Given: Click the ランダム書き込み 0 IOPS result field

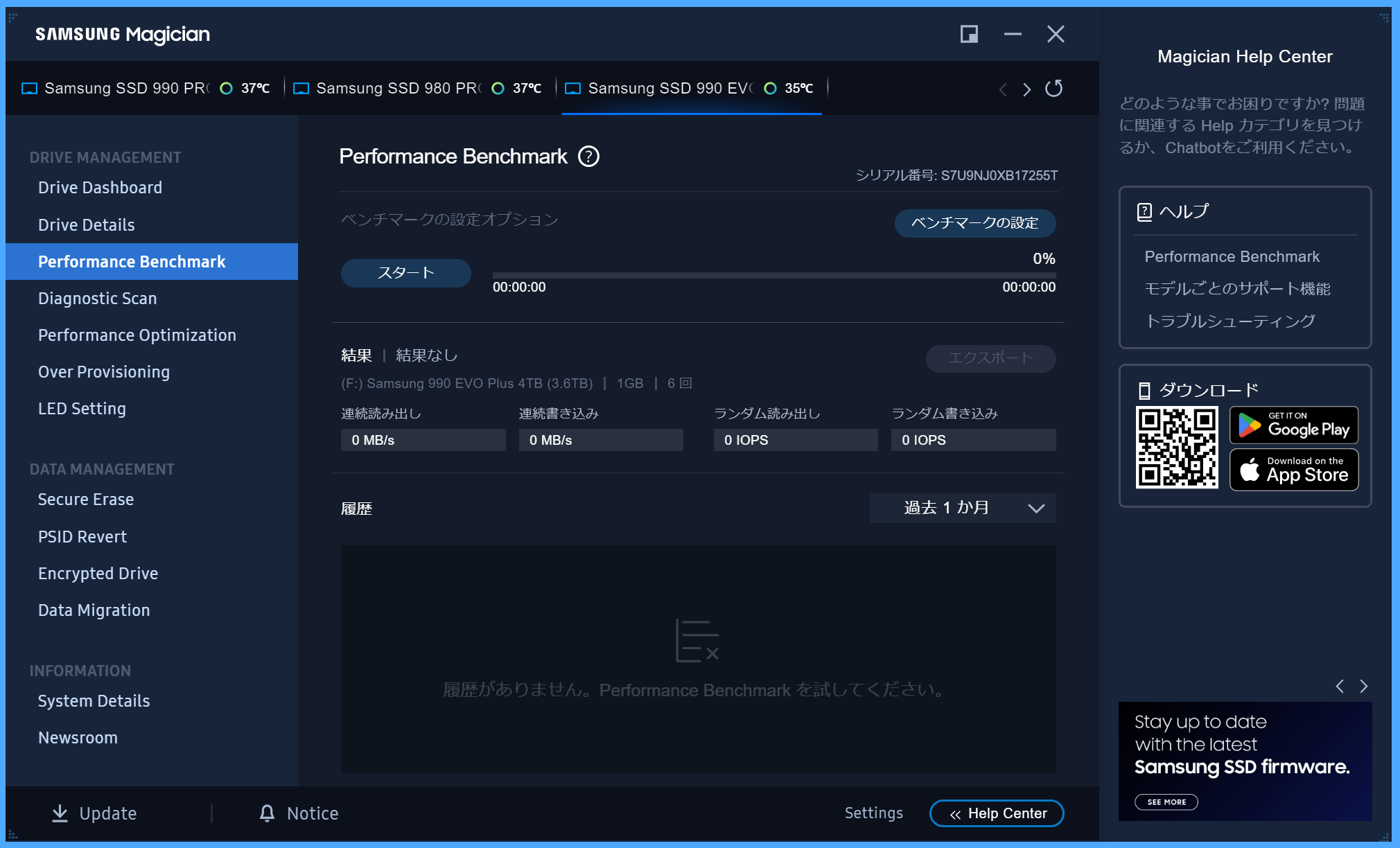Looking at the screenshot, I should point(973,440).
